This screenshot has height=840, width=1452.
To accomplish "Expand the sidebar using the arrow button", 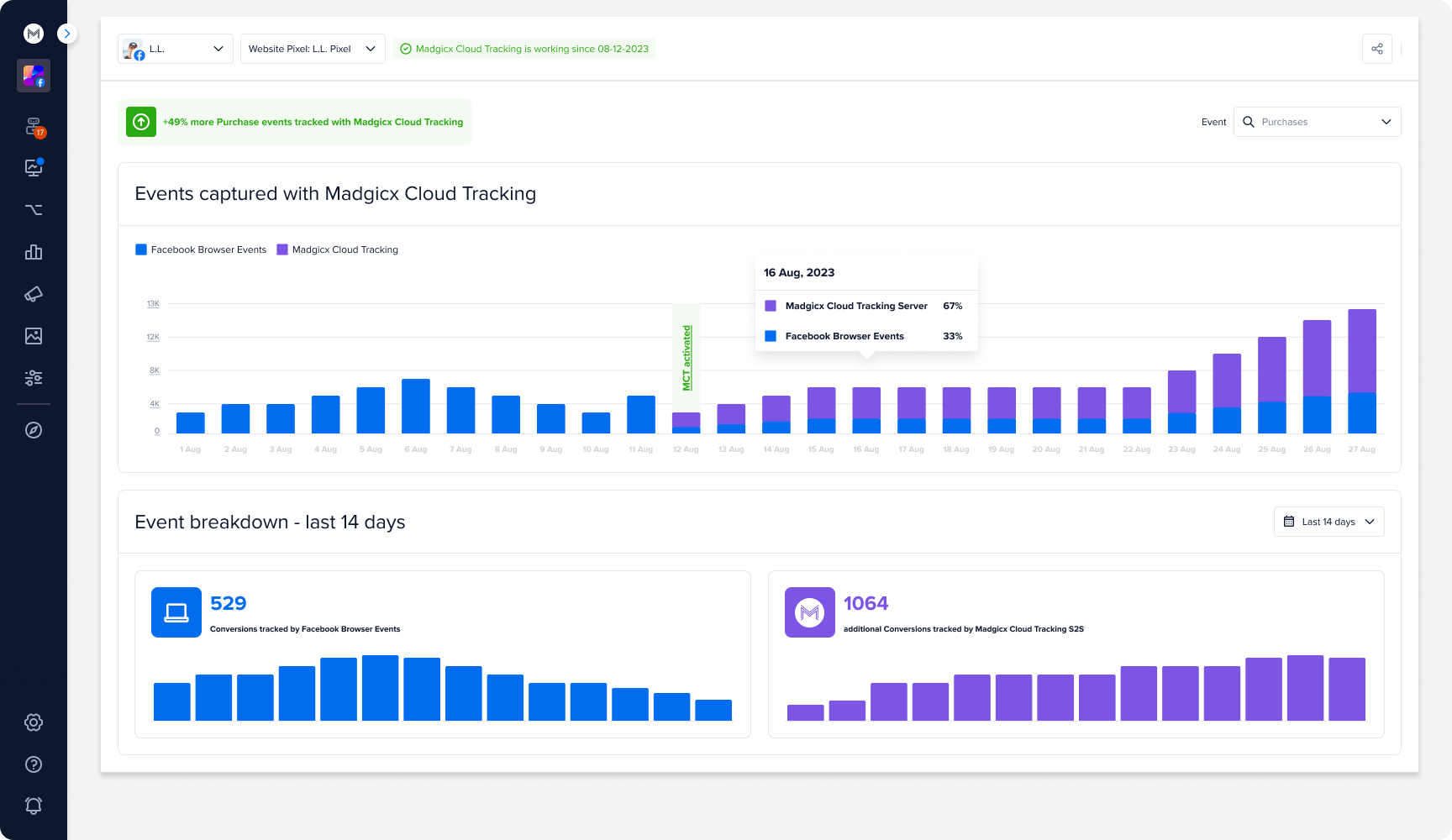I will [x=66, y=34].
